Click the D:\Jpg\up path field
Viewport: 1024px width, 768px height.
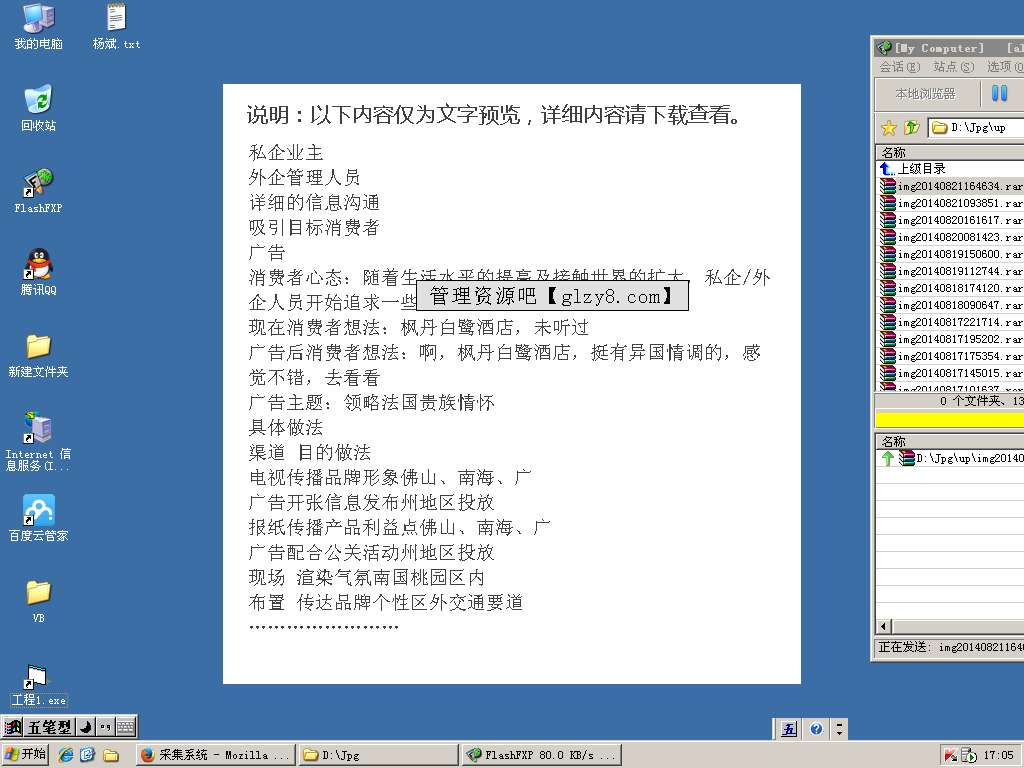976,127
